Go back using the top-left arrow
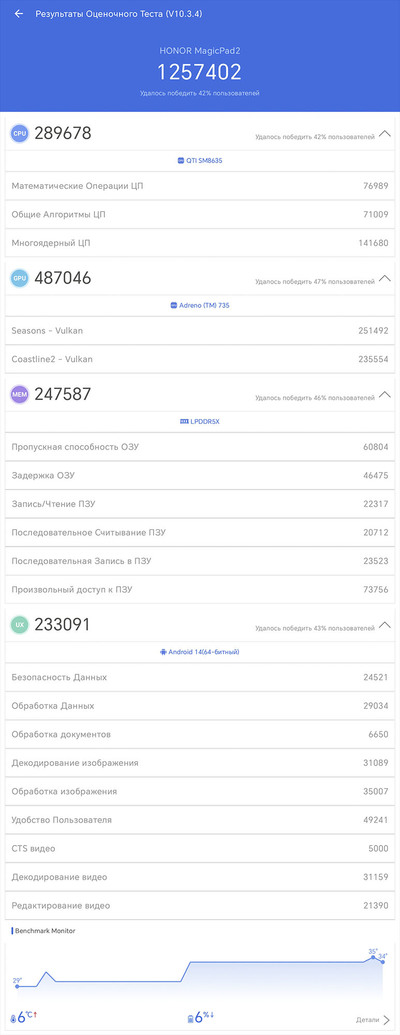This screenshot has height=1035, width=400. (x=19, y=14)
